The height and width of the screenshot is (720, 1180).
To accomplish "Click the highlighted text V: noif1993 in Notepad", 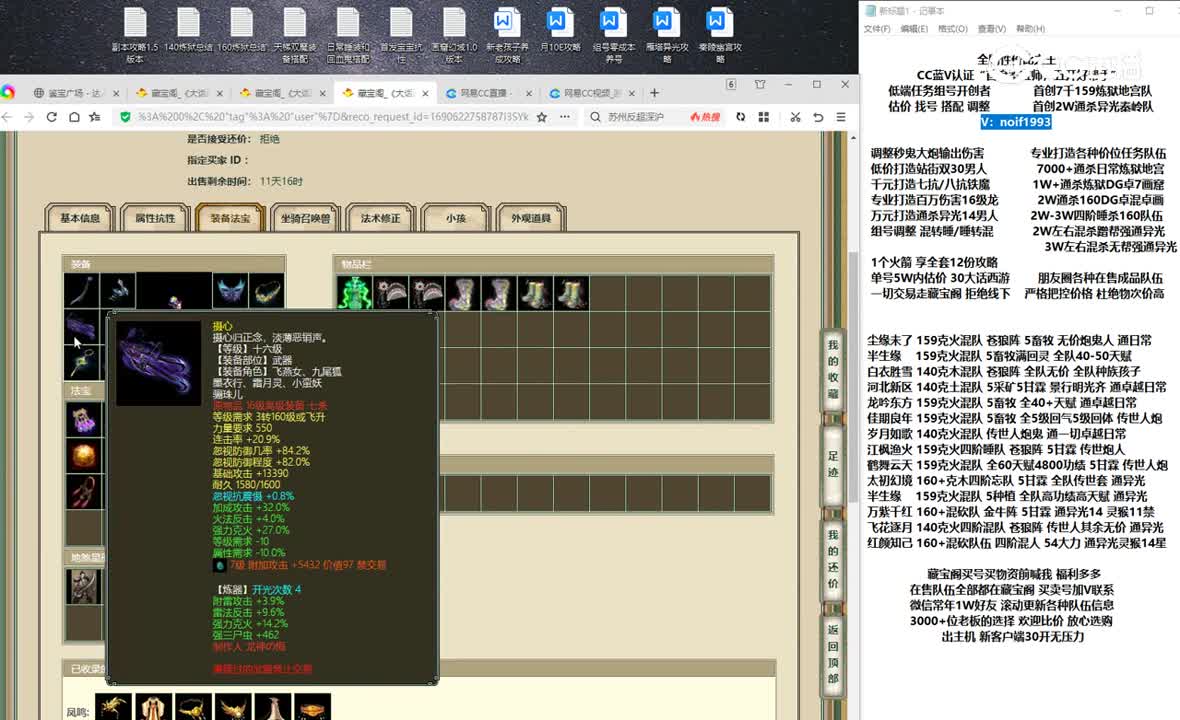I will (1015, 122).
